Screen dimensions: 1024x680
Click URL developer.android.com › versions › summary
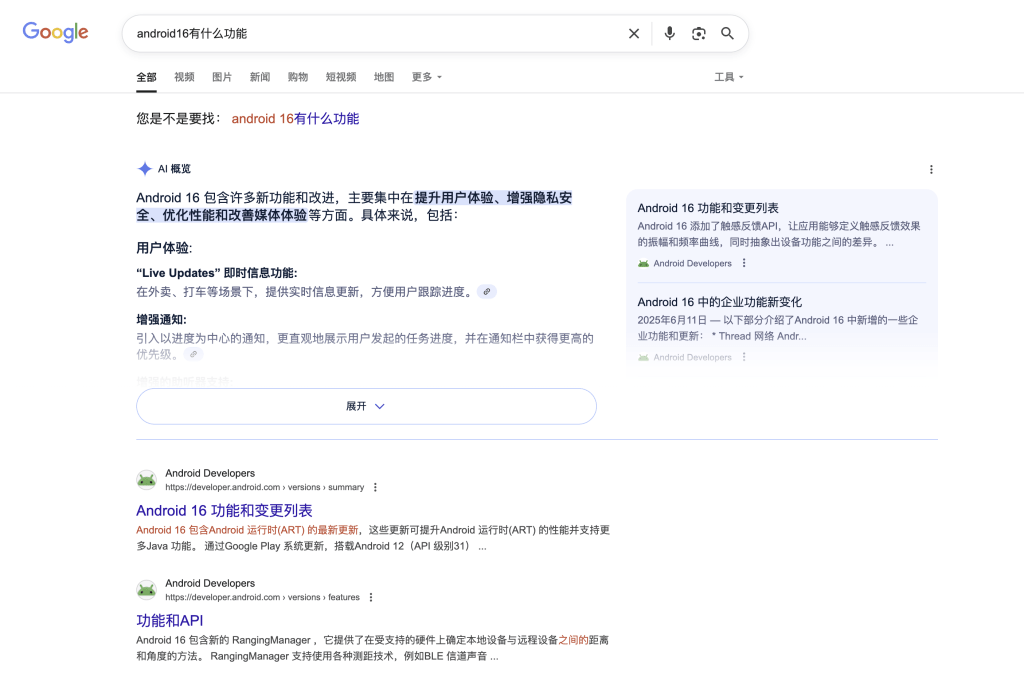coord(264,487)
